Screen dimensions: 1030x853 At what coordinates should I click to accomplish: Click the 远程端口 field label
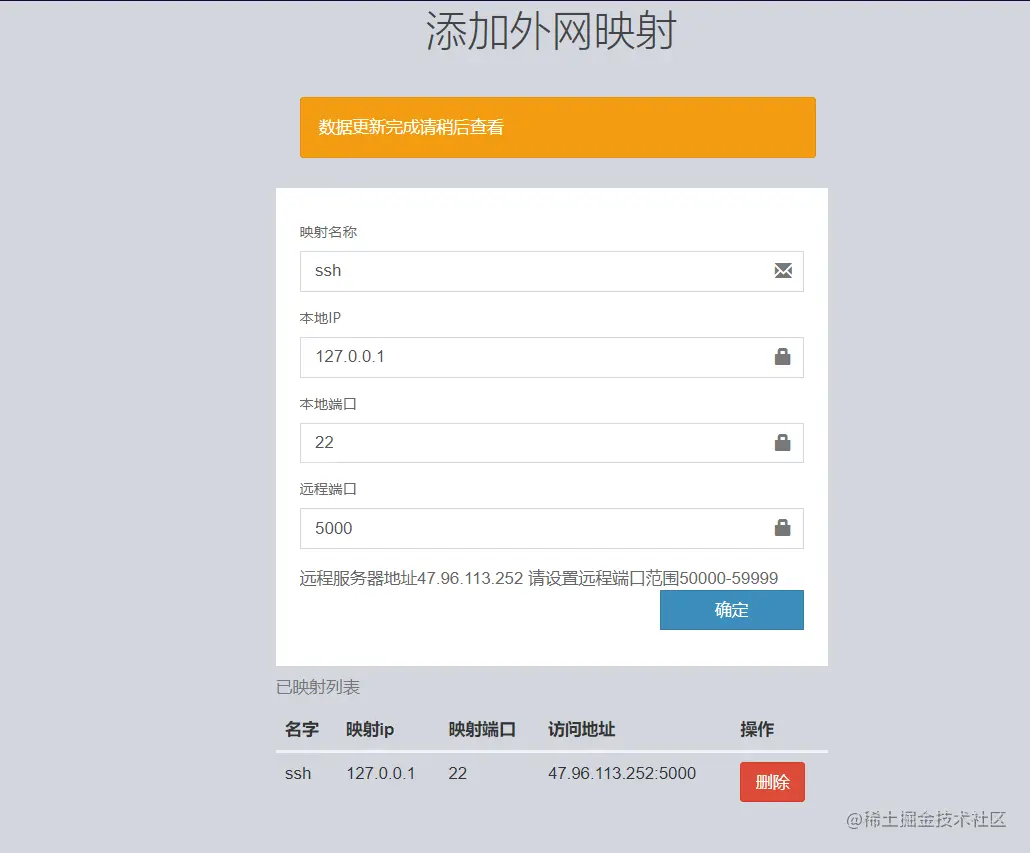328,489
